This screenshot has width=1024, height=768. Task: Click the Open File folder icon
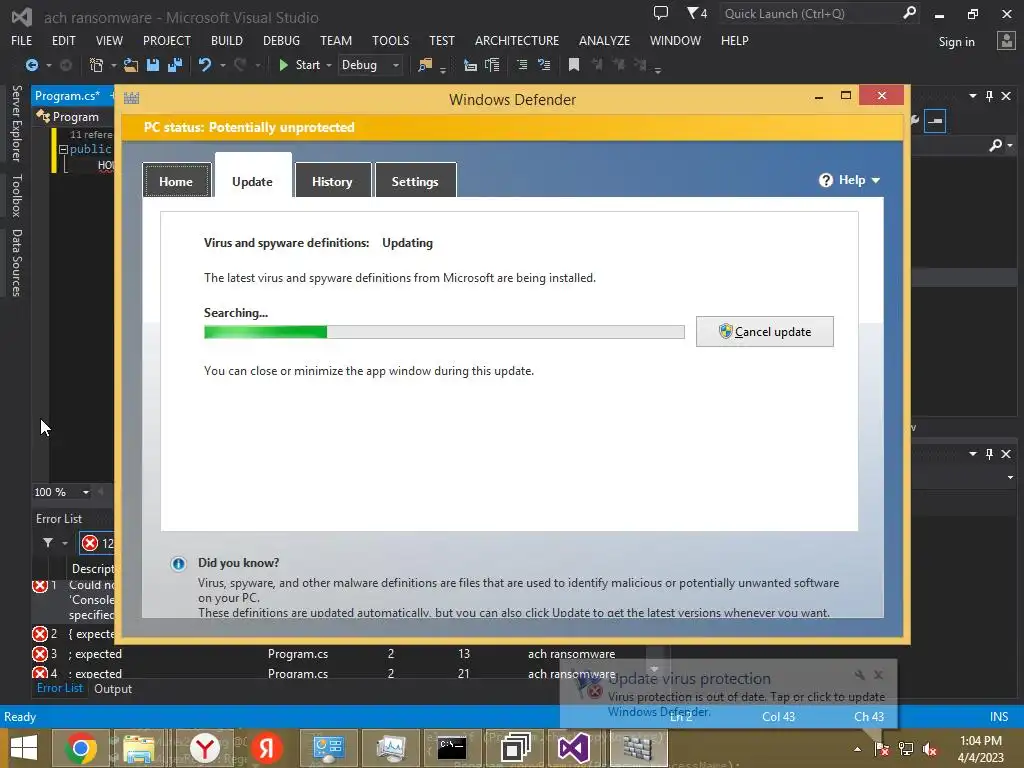(x=131, y=65)
